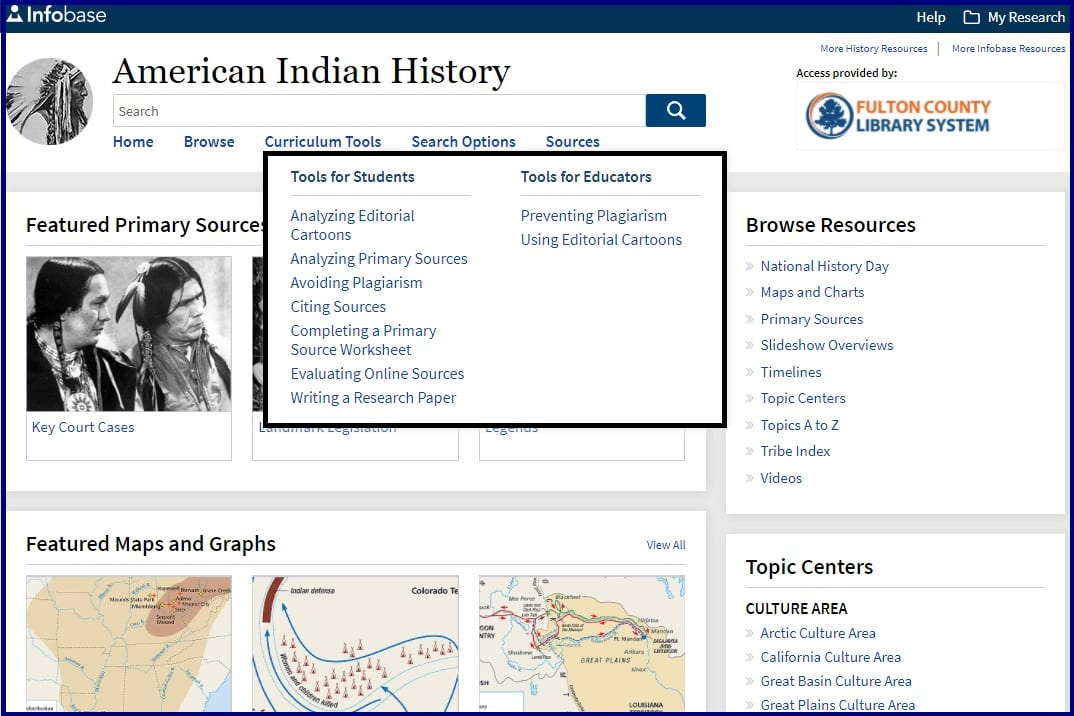
Task: Click the Help link in header
Action: pos(930,17)
